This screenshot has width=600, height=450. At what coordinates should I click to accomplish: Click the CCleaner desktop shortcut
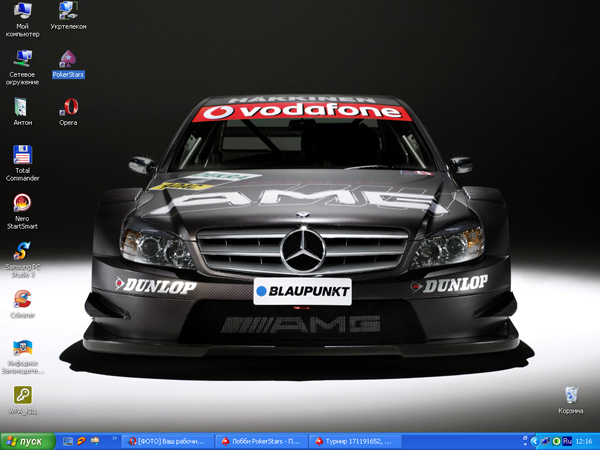[x=22, y=300]
